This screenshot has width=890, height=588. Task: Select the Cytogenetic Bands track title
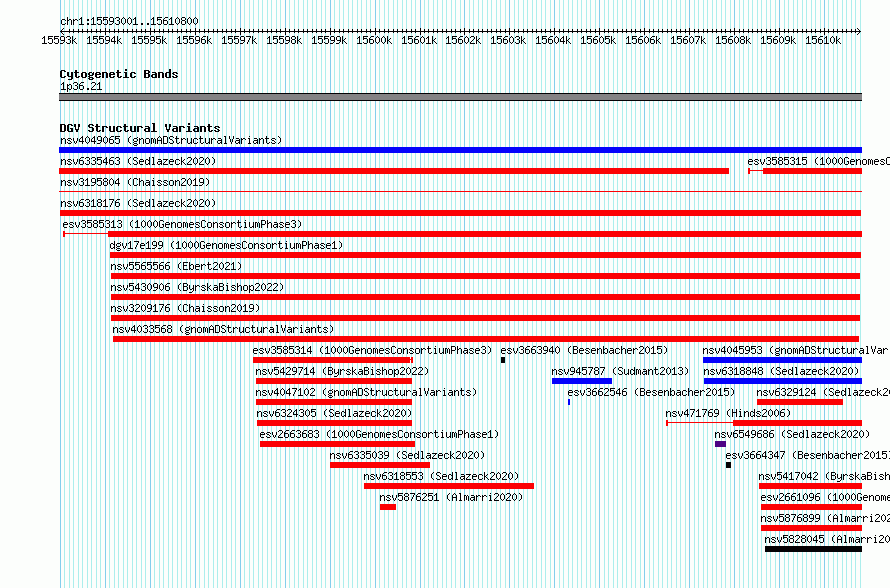pos(119,74)
